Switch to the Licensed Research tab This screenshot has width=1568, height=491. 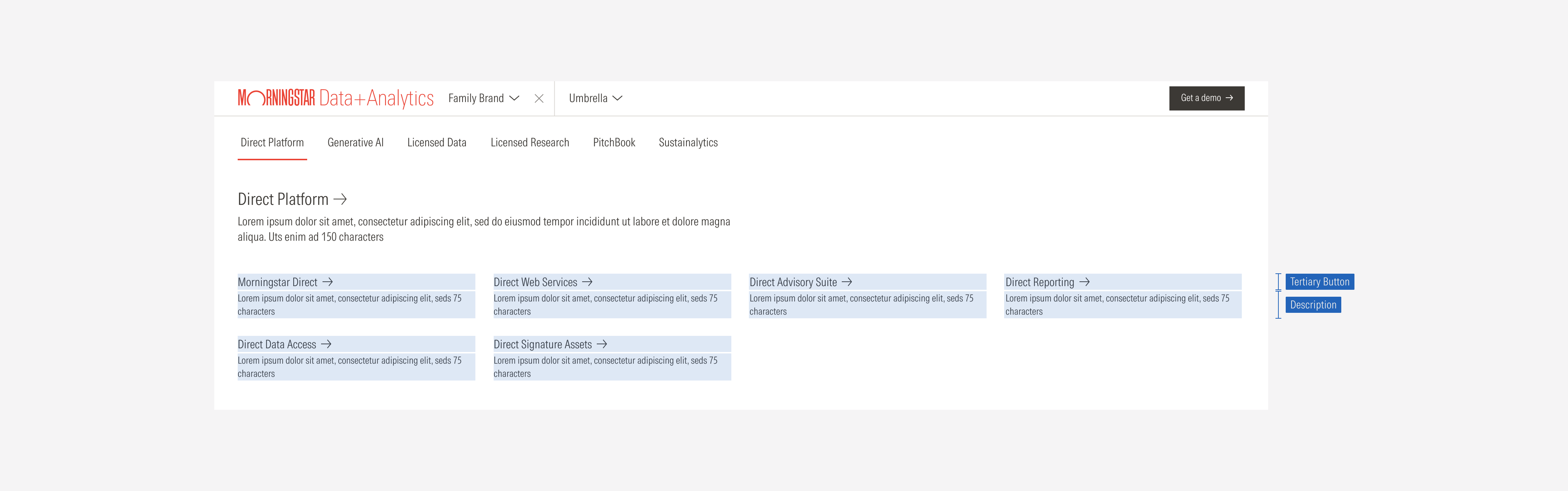529,143
